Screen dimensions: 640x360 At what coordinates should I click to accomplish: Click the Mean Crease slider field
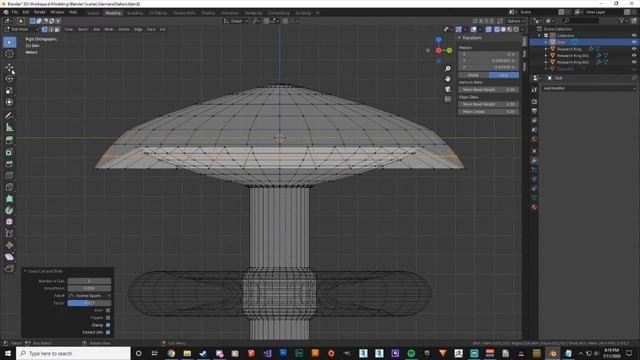coord(489,111)
